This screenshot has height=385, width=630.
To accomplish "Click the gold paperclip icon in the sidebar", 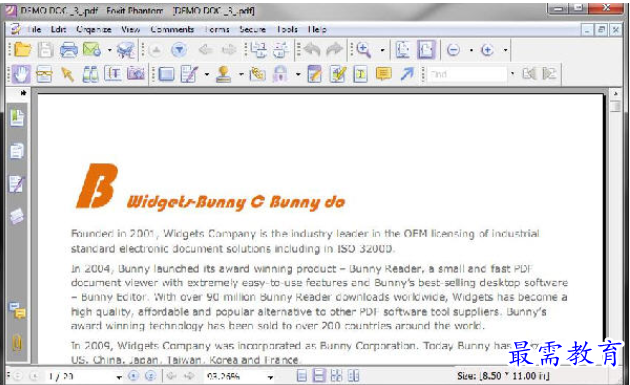I will (17, 344).
